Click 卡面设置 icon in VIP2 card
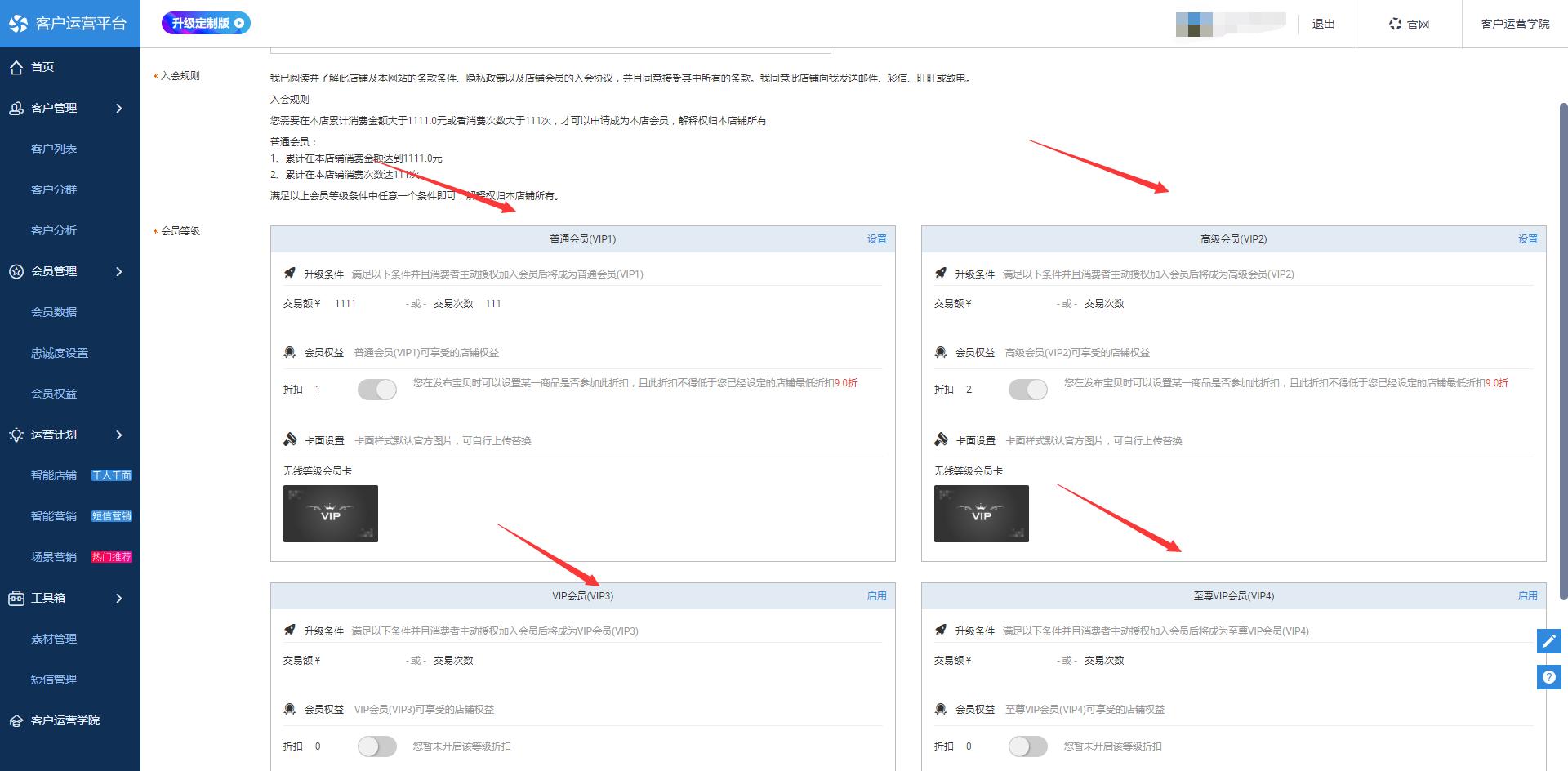 coord(941,439)
